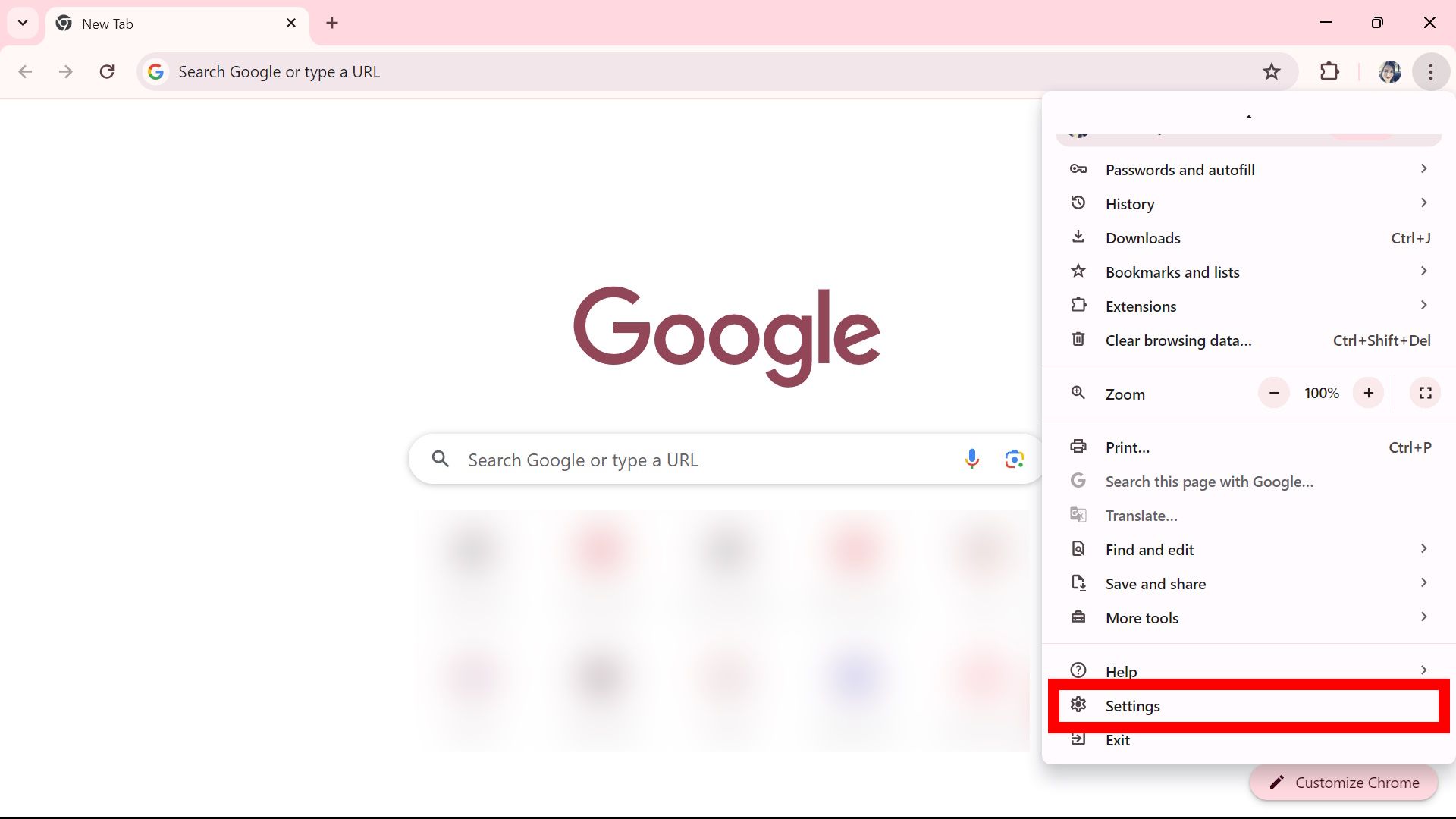Click the Chrome profile avatar icon
1456x819 pixels.
coord(1389,71)
